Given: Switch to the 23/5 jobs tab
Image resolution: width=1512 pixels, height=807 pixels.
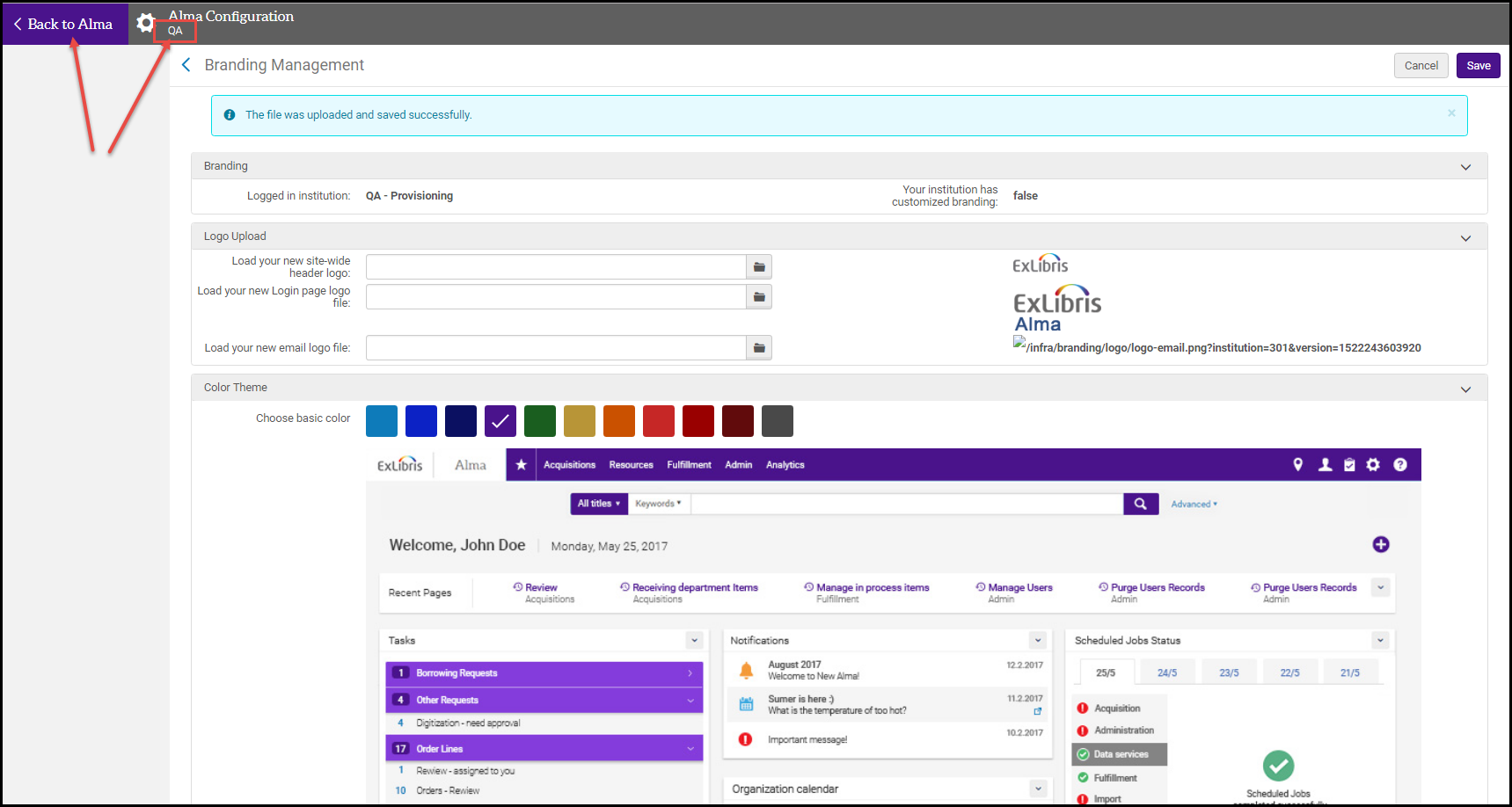Looking at the screenshot, I should tap(1229, 672).
